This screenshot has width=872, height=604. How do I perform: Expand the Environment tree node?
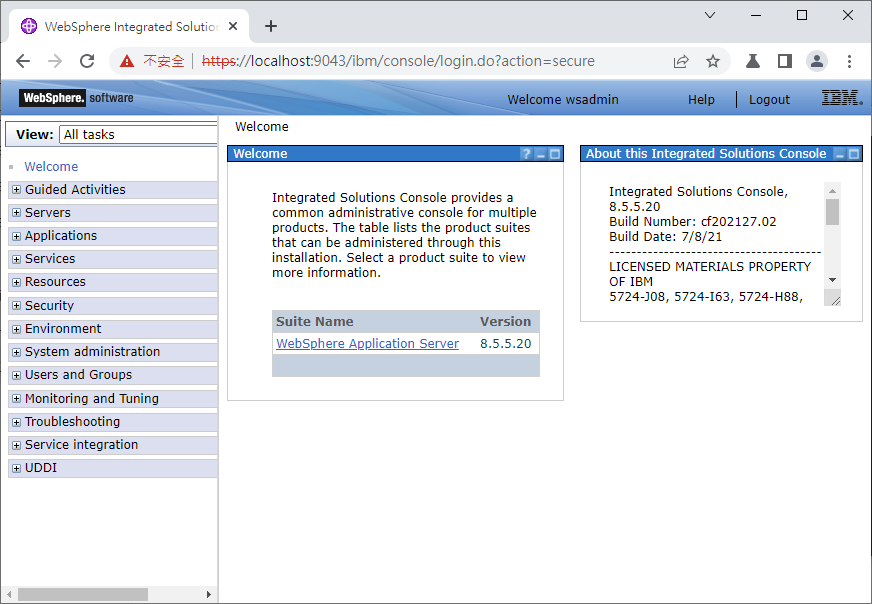[17, 329]
